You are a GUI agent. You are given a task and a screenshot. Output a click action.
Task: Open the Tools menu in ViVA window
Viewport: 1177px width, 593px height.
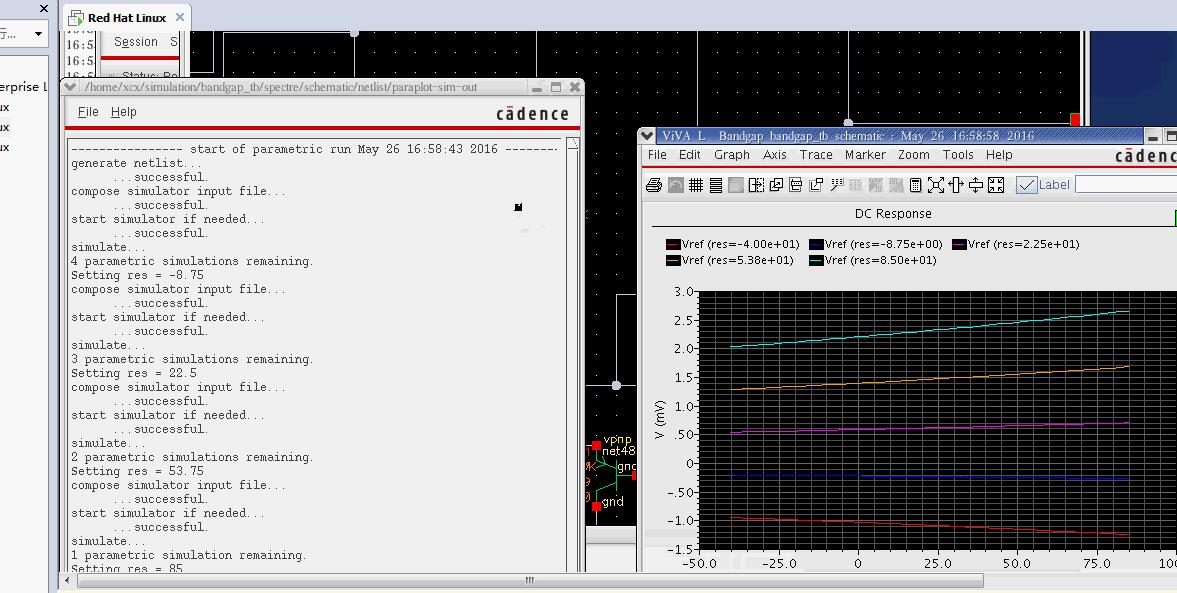pyautogui.click(x=958, y=155)
